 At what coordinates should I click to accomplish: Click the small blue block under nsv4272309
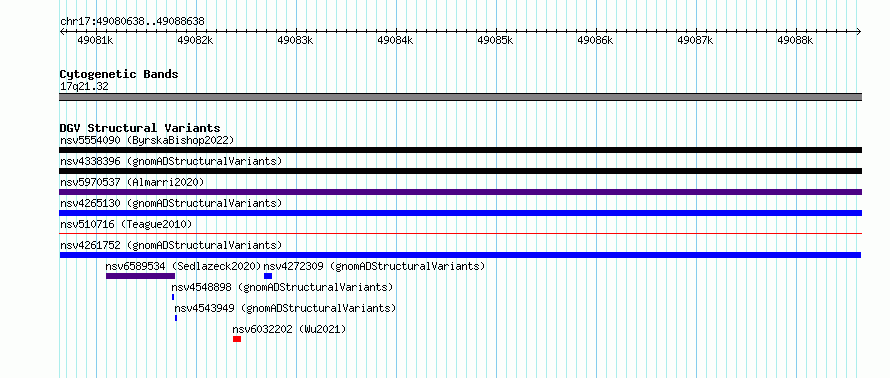coord(268,276)
